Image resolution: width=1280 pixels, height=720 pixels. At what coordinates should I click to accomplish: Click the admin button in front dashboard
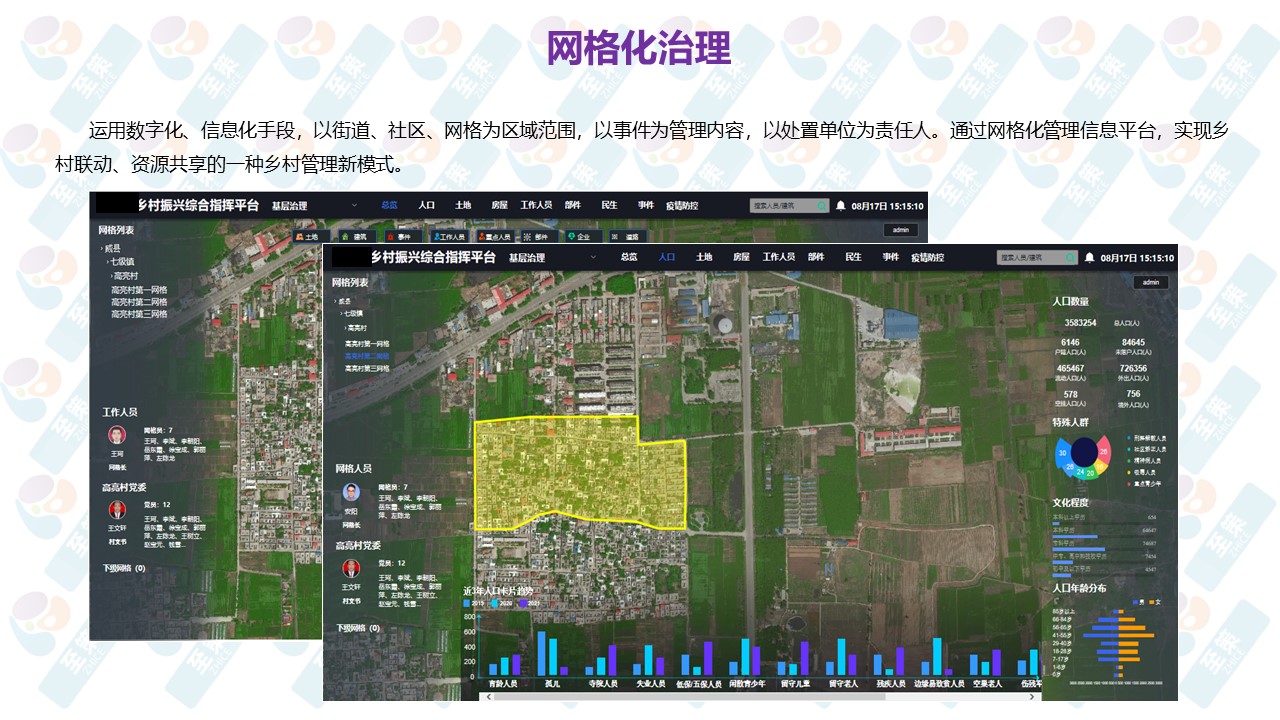[x=1151, y=283]
